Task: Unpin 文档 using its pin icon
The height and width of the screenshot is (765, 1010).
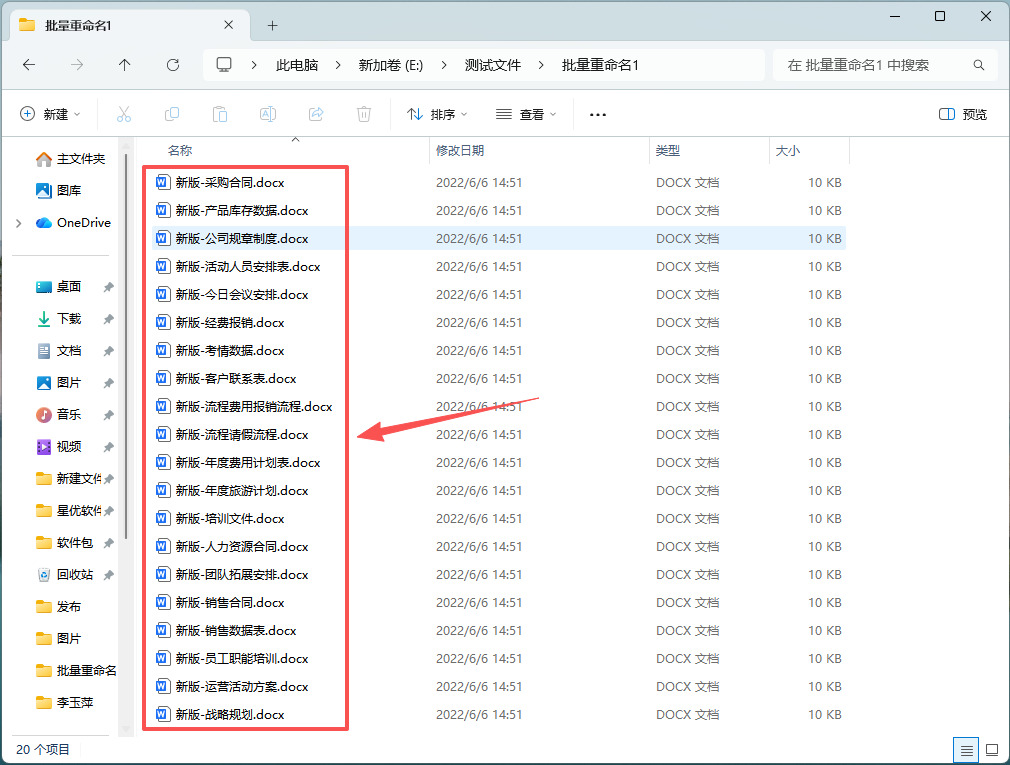Action: pos(108,352)
